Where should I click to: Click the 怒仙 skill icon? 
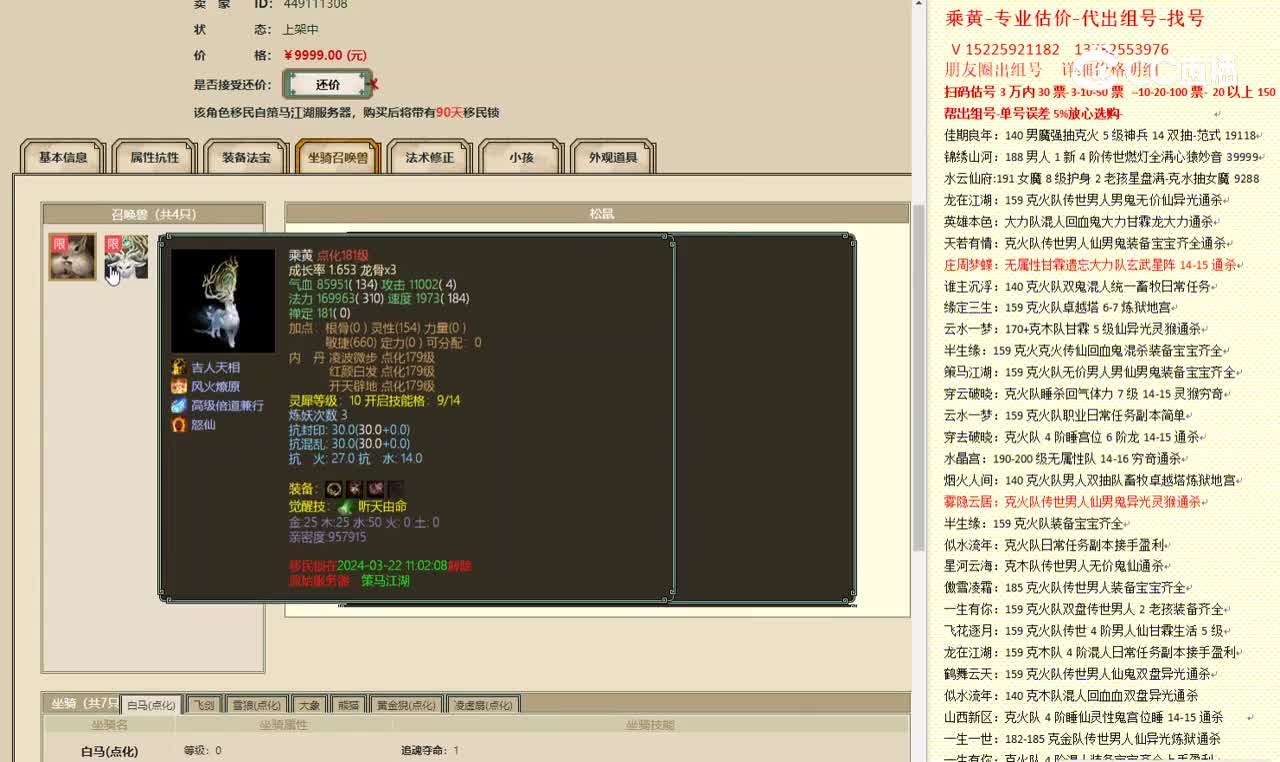179,424
